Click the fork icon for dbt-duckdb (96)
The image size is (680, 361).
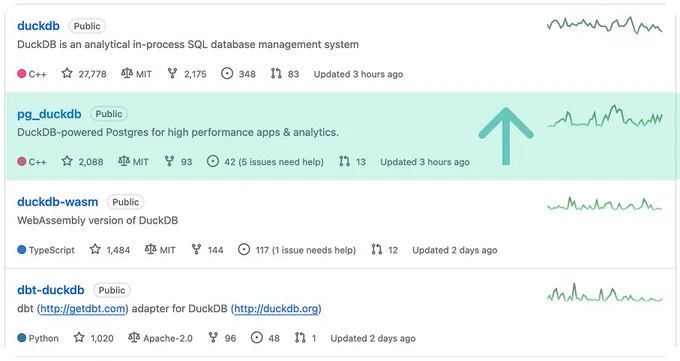213,338
